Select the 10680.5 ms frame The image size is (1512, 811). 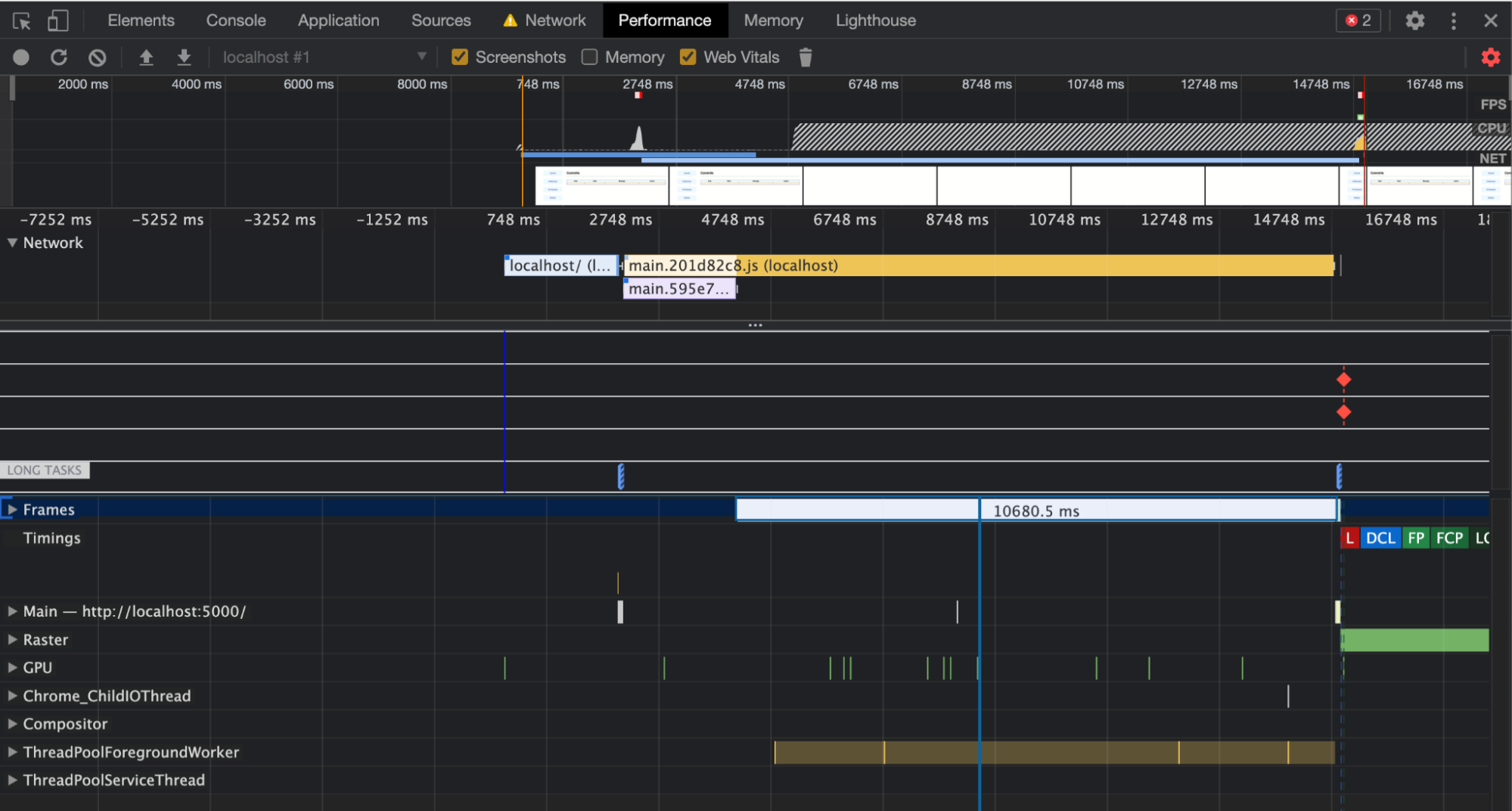click(x=1036, y=510)
